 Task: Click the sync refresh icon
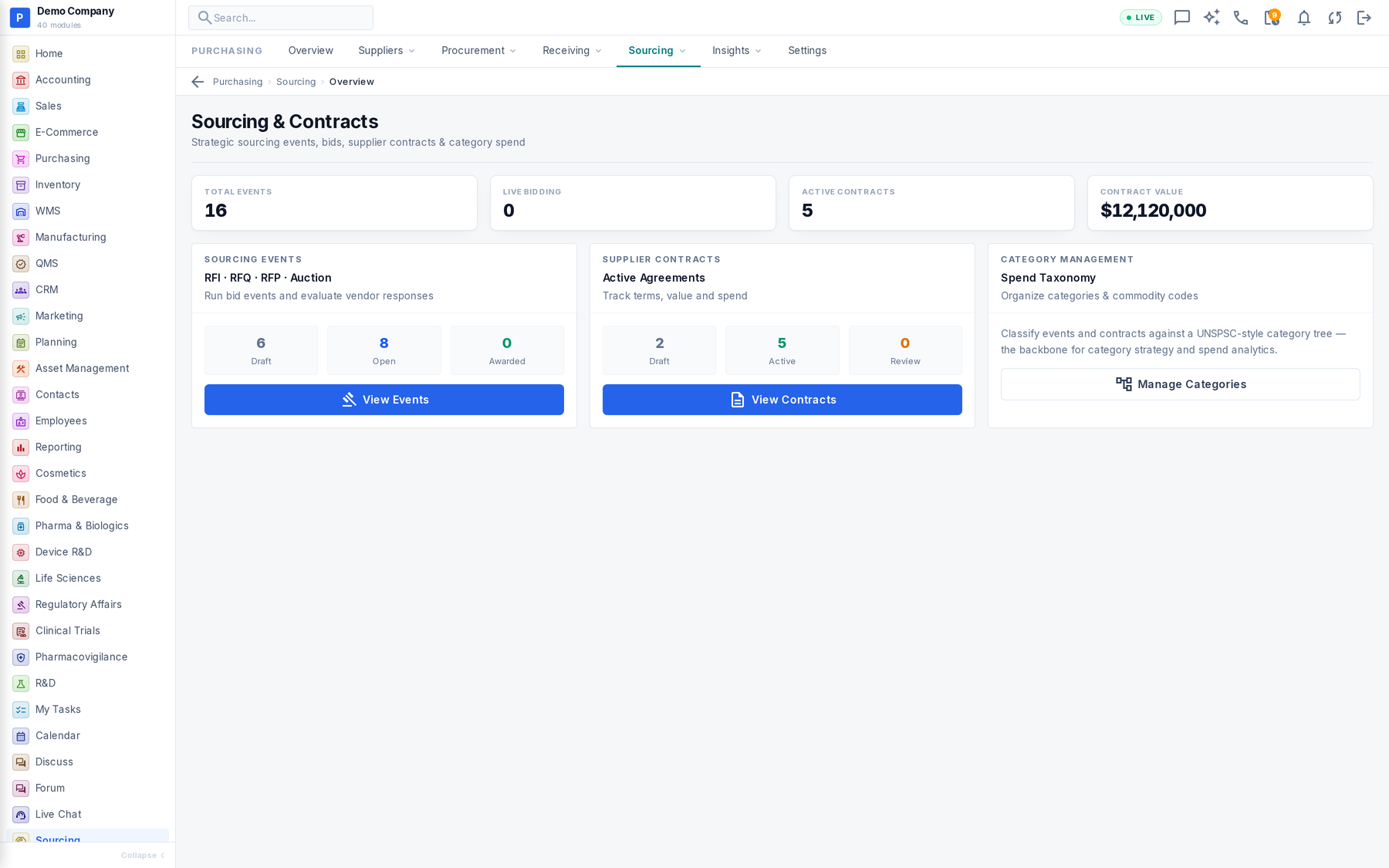point(1334,18)
